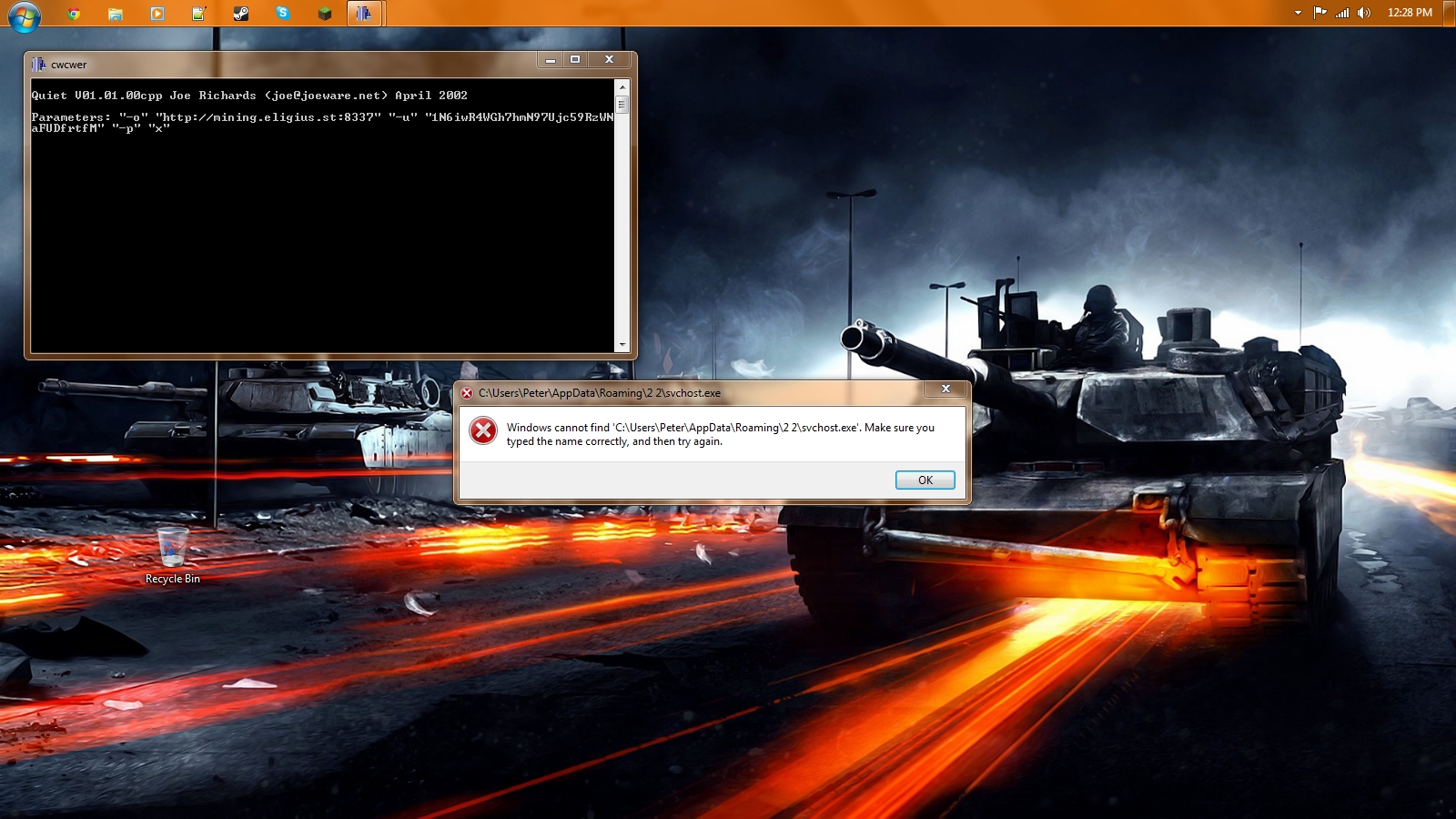Screen dimensions: 1456x819
Task: Click console scrollbar down arrow
Action: [x=622, y=345]
